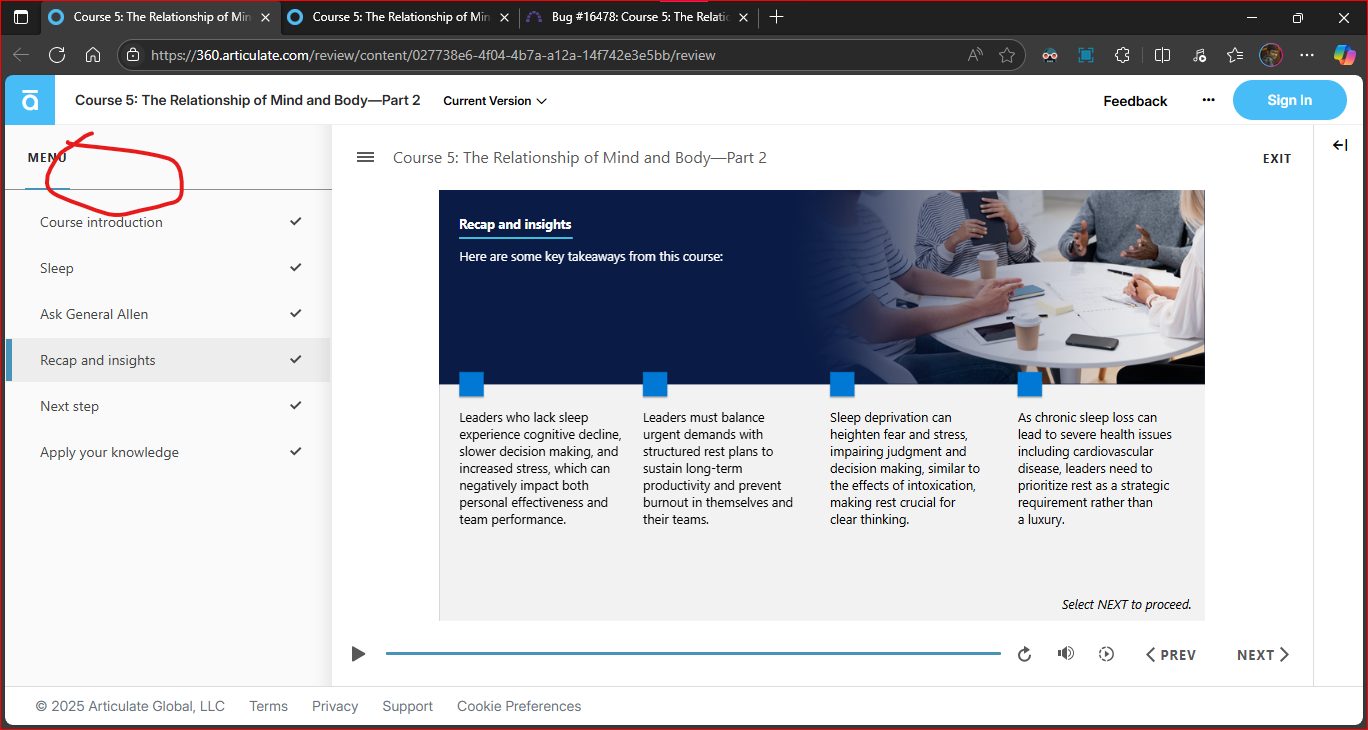This screenshot has width=1368, height=730.
Task: Open the Privacy footer link
Action: [x=335, y=706]
